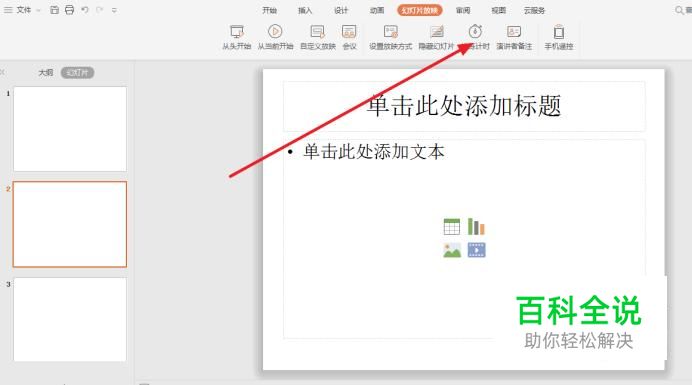The image size is (692, 385).
Task: Open 设置放映方式 settings icon
Action: click(x=391, y=32)
